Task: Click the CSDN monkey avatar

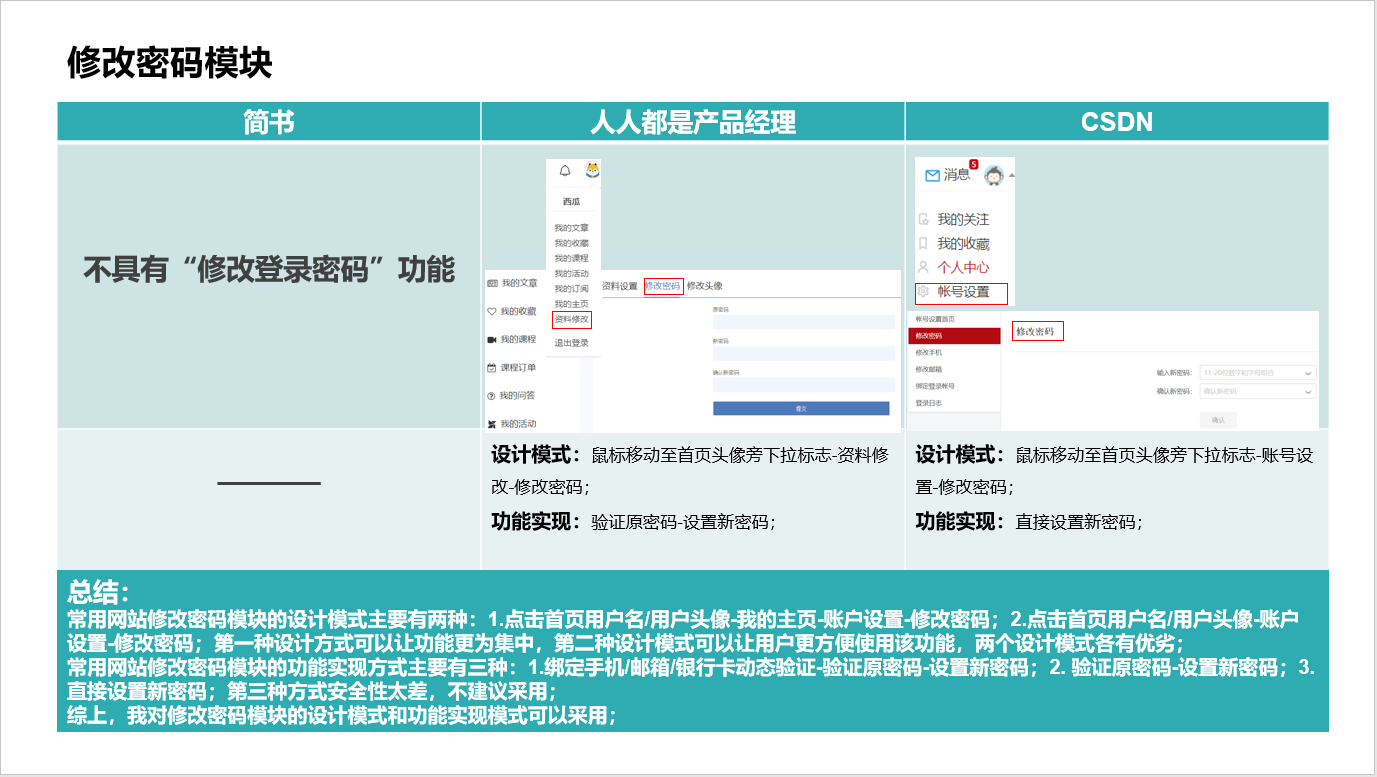Action: [x=993, y=176]
